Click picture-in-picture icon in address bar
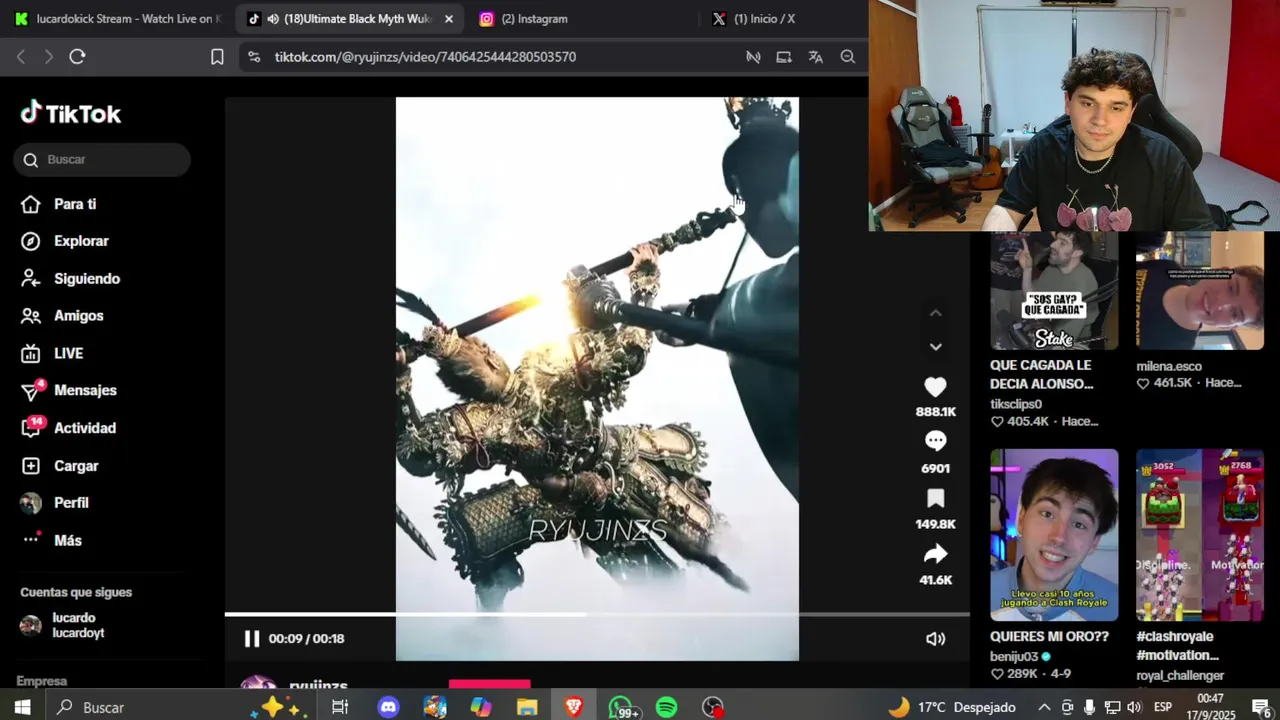The image size is (1280, 720). pos(784,57)
